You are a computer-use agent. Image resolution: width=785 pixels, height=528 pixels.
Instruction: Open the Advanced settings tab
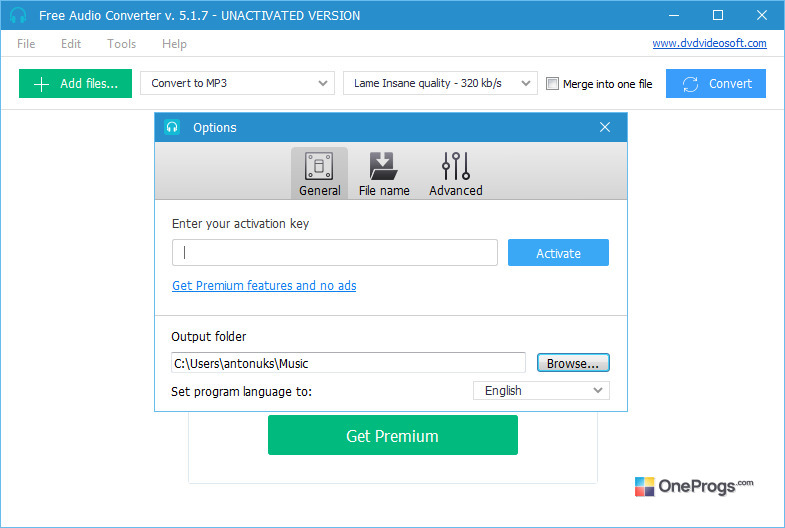[x=456, y=173]
